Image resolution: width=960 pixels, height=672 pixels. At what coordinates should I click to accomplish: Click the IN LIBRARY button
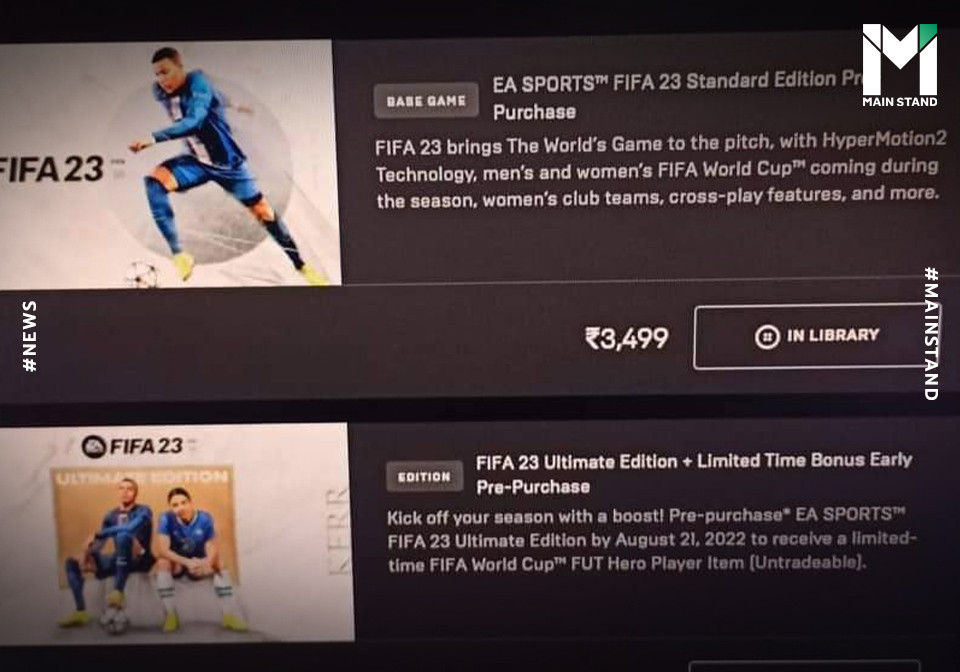[816, 336]
